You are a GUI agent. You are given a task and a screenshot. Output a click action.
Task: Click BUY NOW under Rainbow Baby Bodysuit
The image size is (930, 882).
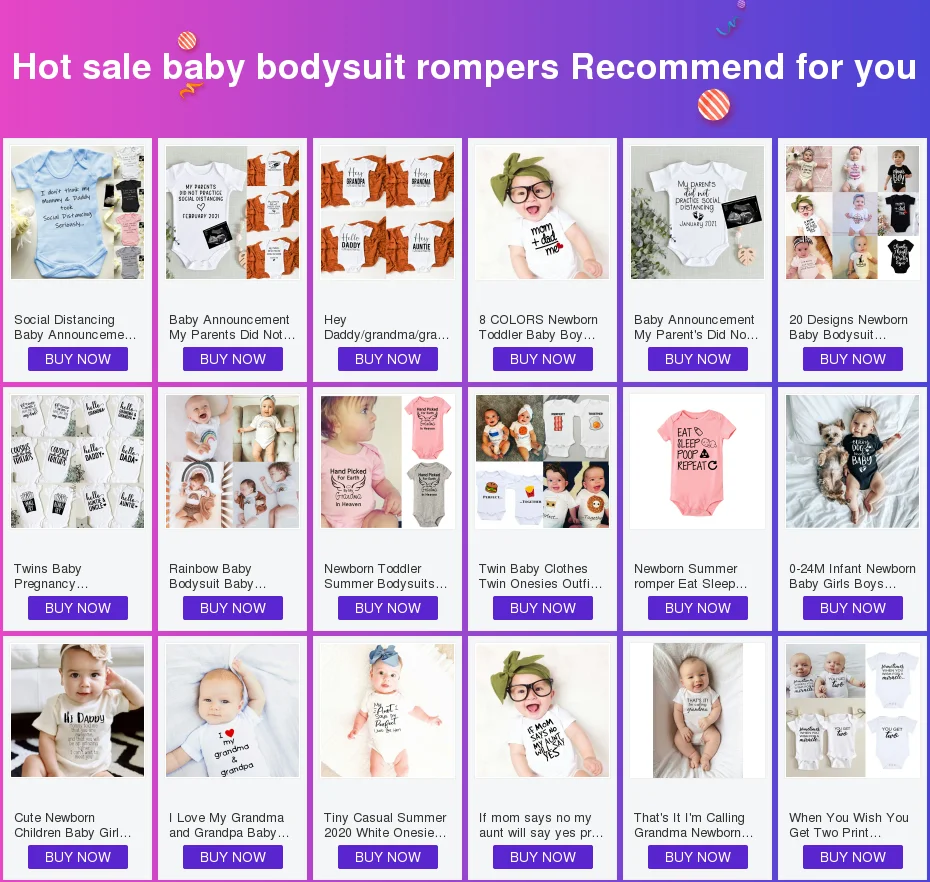[x=232, y=608]
